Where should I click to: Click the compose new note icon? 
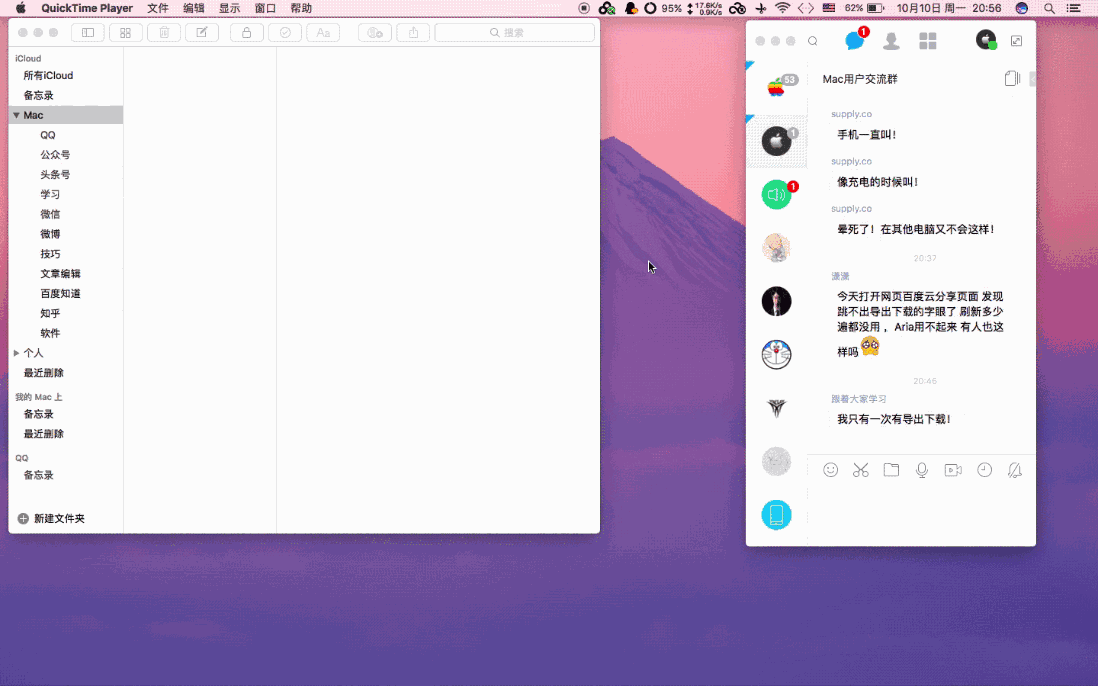(x=202, y=33)
